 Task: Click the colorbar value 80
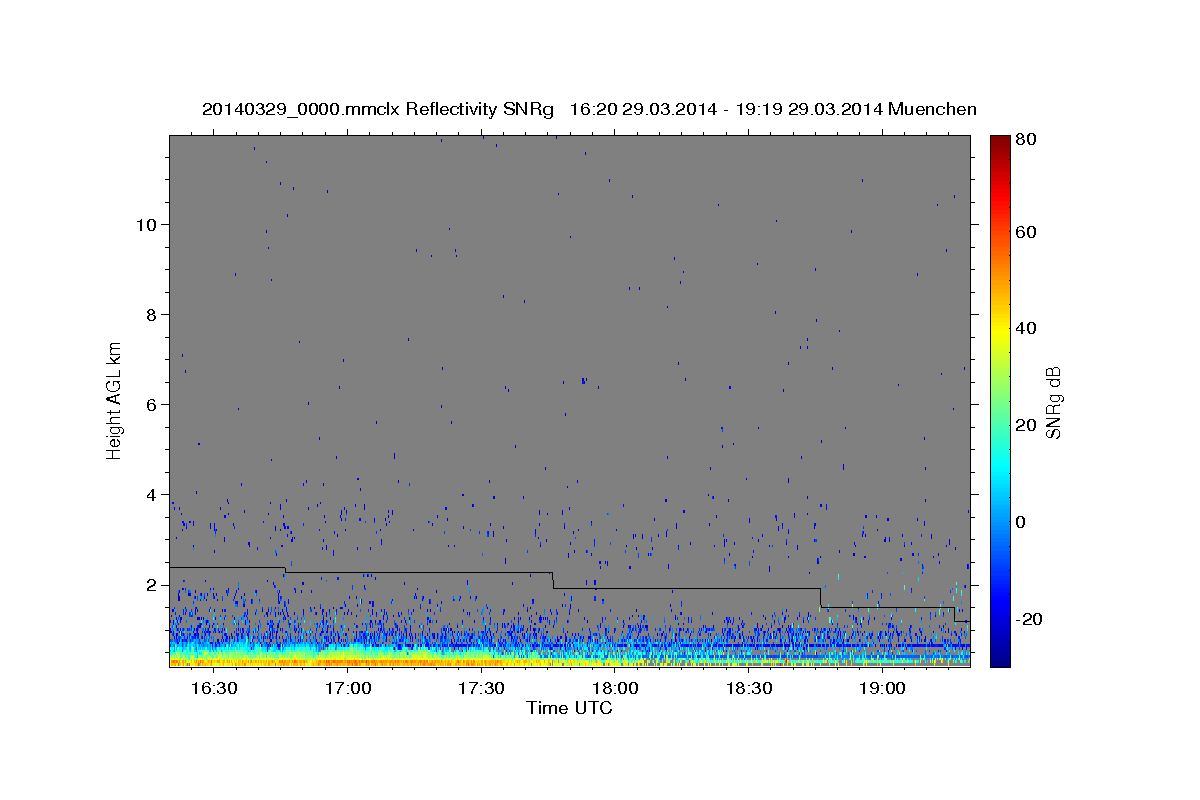point(1028,139)
